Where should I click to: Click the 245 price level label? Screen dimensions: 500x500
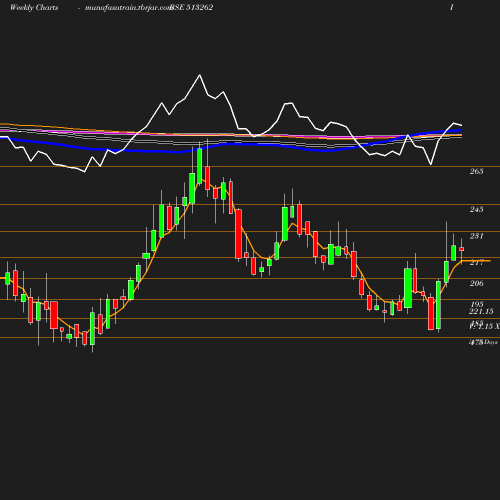476,209
